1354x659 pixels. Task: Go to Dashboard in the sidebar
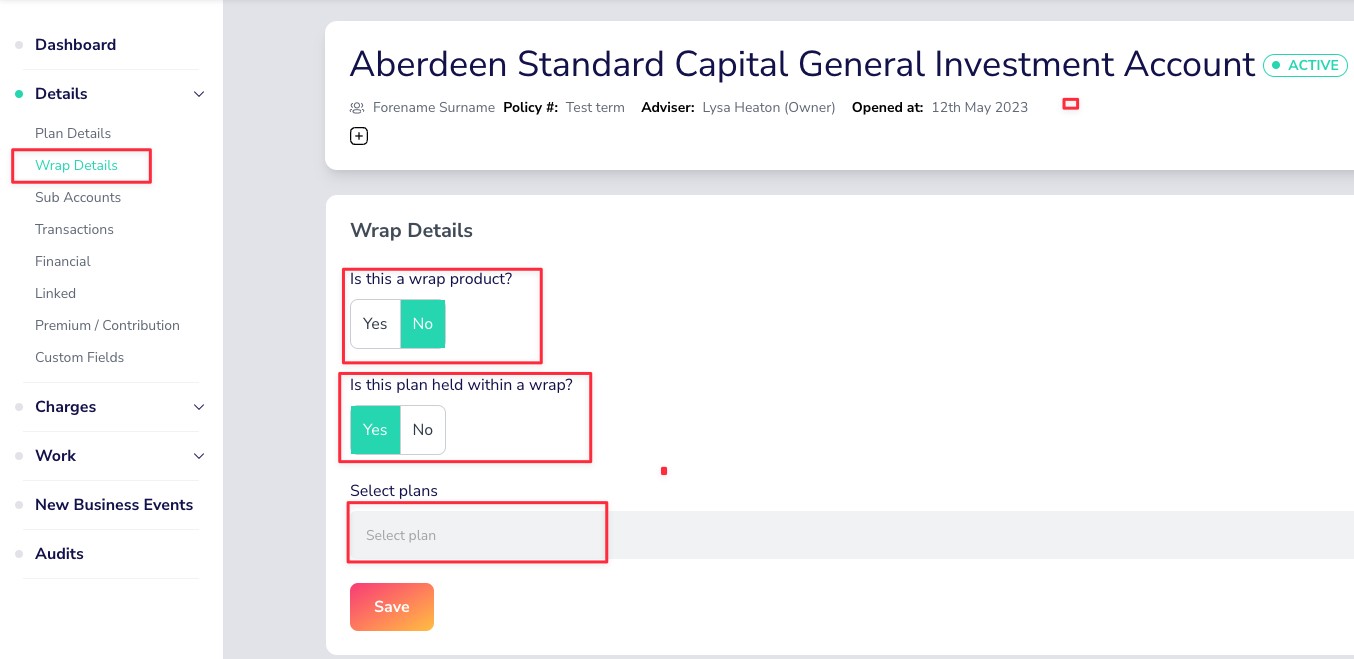click(x=75, y=45)
